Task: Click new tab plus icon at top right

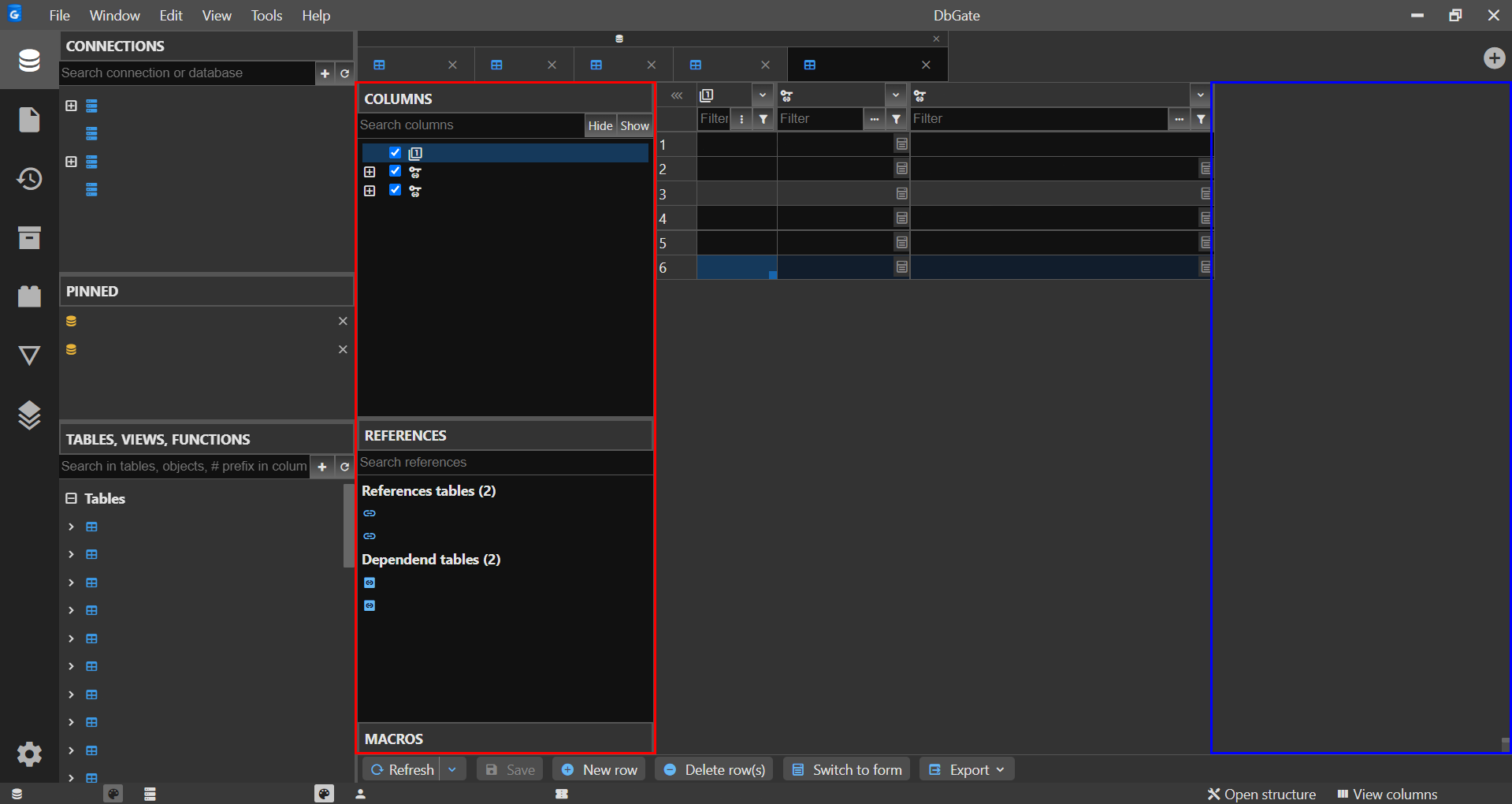Action: point(1494,58)
